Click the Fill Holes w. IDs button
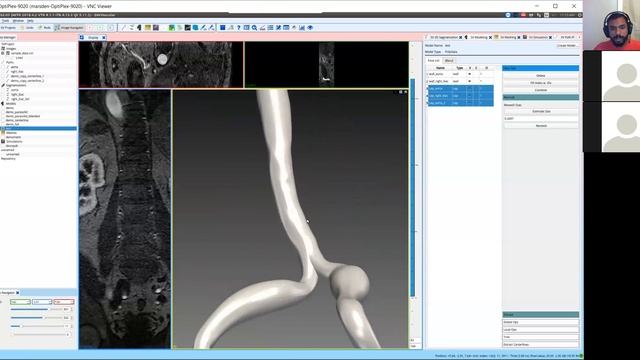 (x=540, y=83)
